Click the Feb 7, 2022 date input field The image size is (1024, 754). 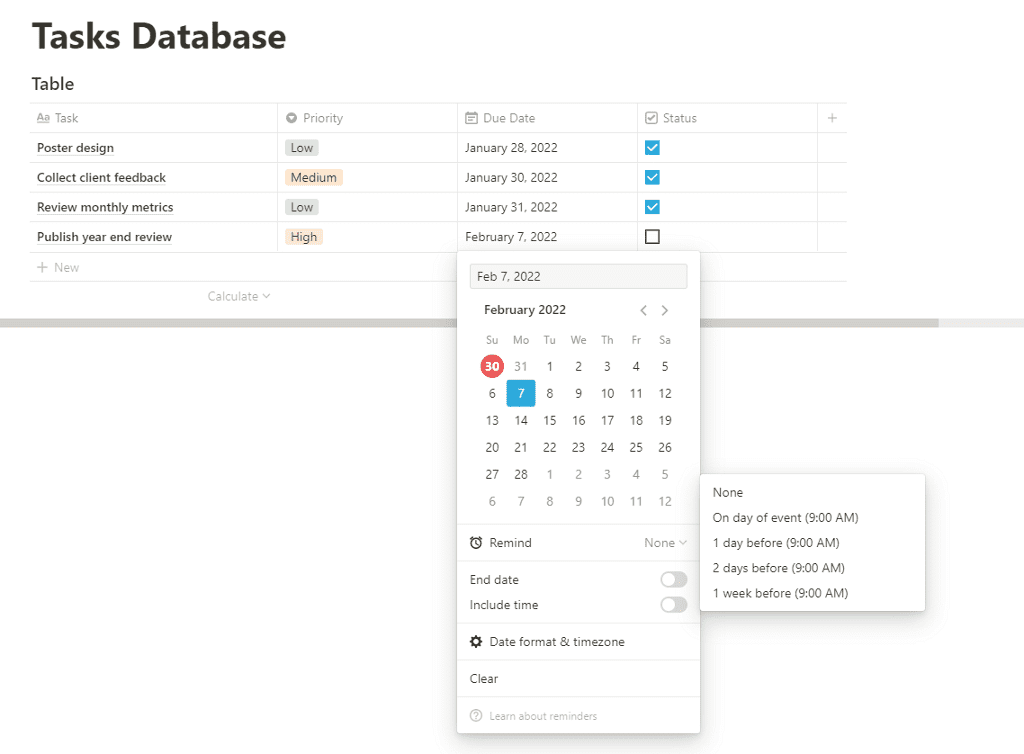tap(578, 276)
